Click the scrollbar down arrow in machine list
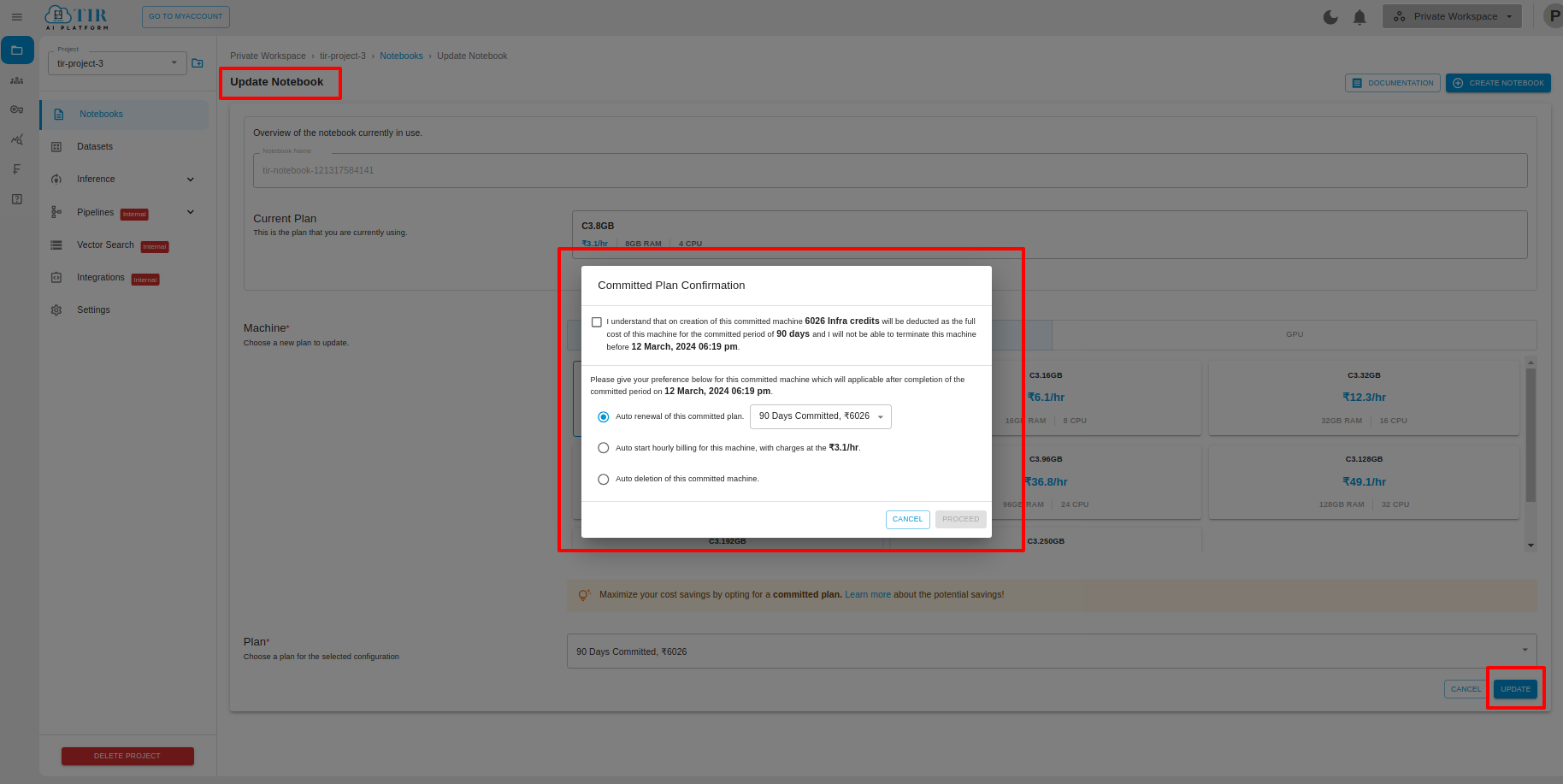Image resolution: width=1563 pixels, height=784 pixels. tap(1531, 545)
